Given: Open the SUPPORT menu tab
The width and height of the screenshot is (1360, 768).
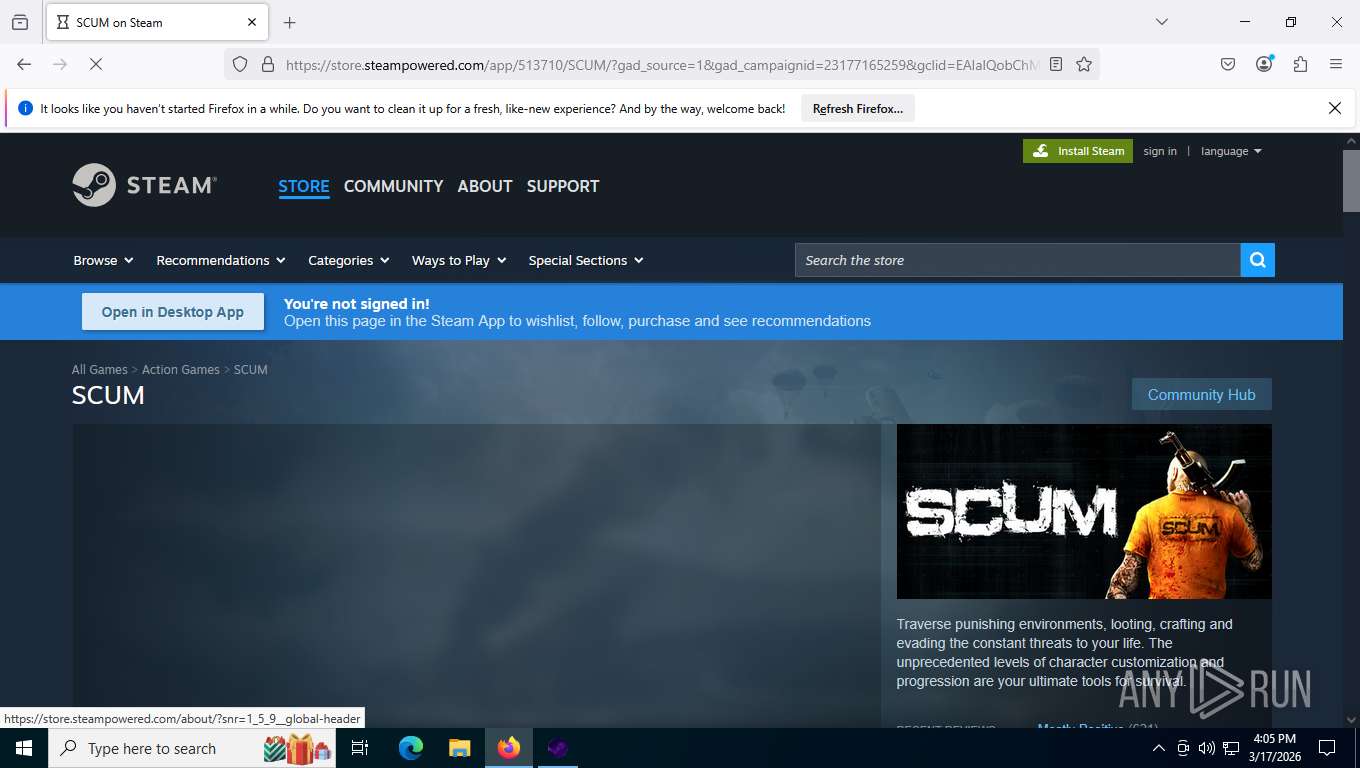Looking at the screenshot, I should (x=563, y=186).
